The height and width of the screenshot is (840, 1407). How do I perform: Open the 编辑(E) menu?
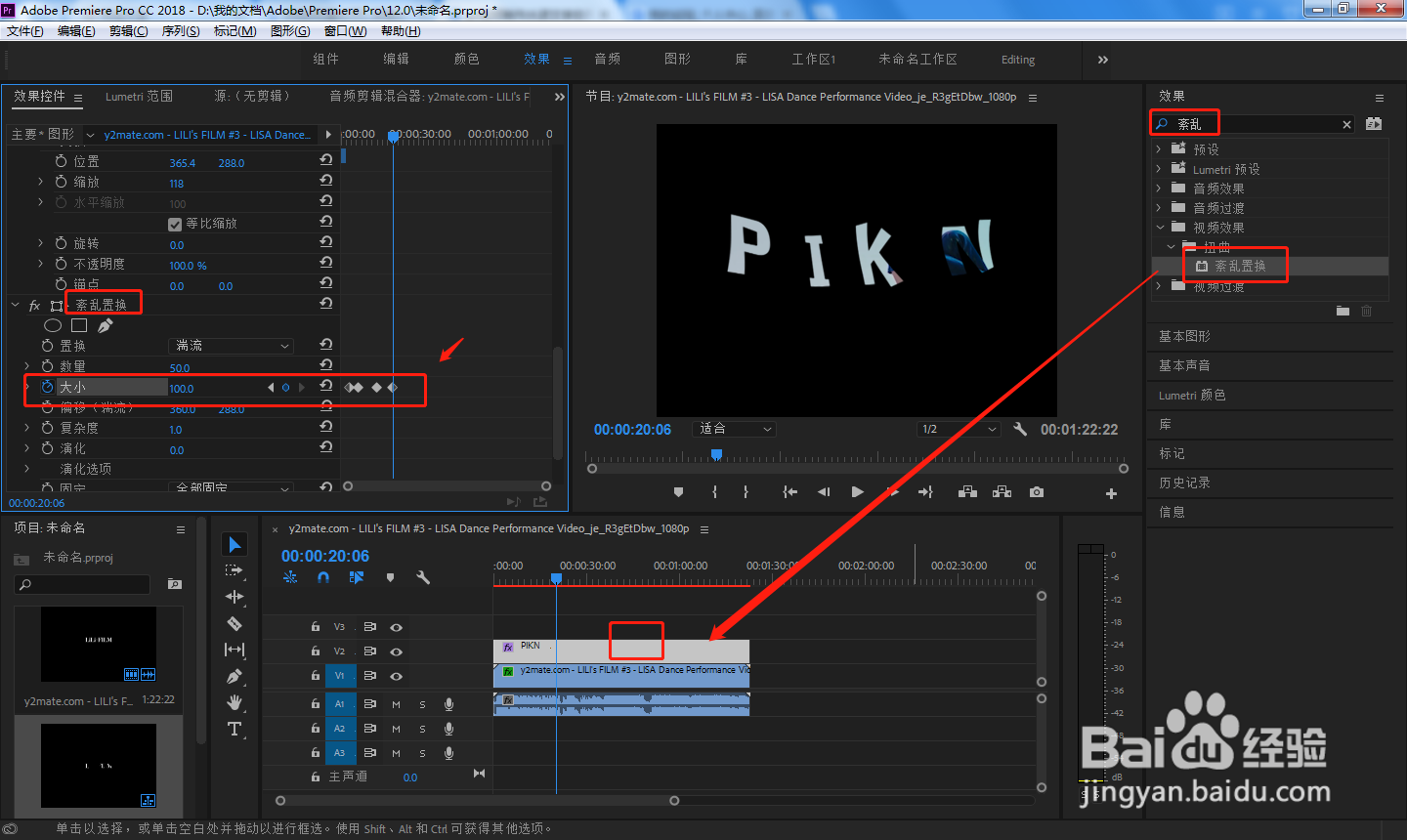click(76, 31)
